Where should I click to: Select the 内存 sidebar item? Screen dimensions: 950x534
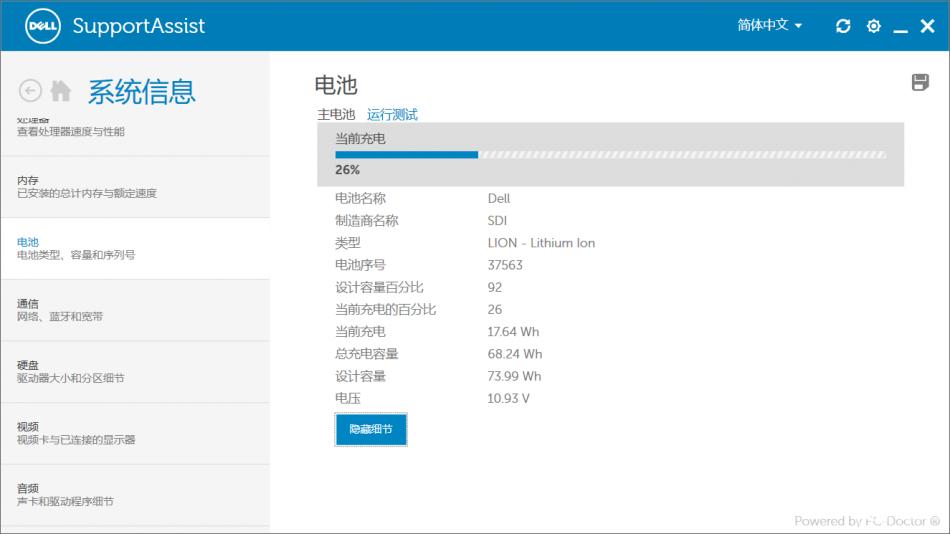point(136,187)
